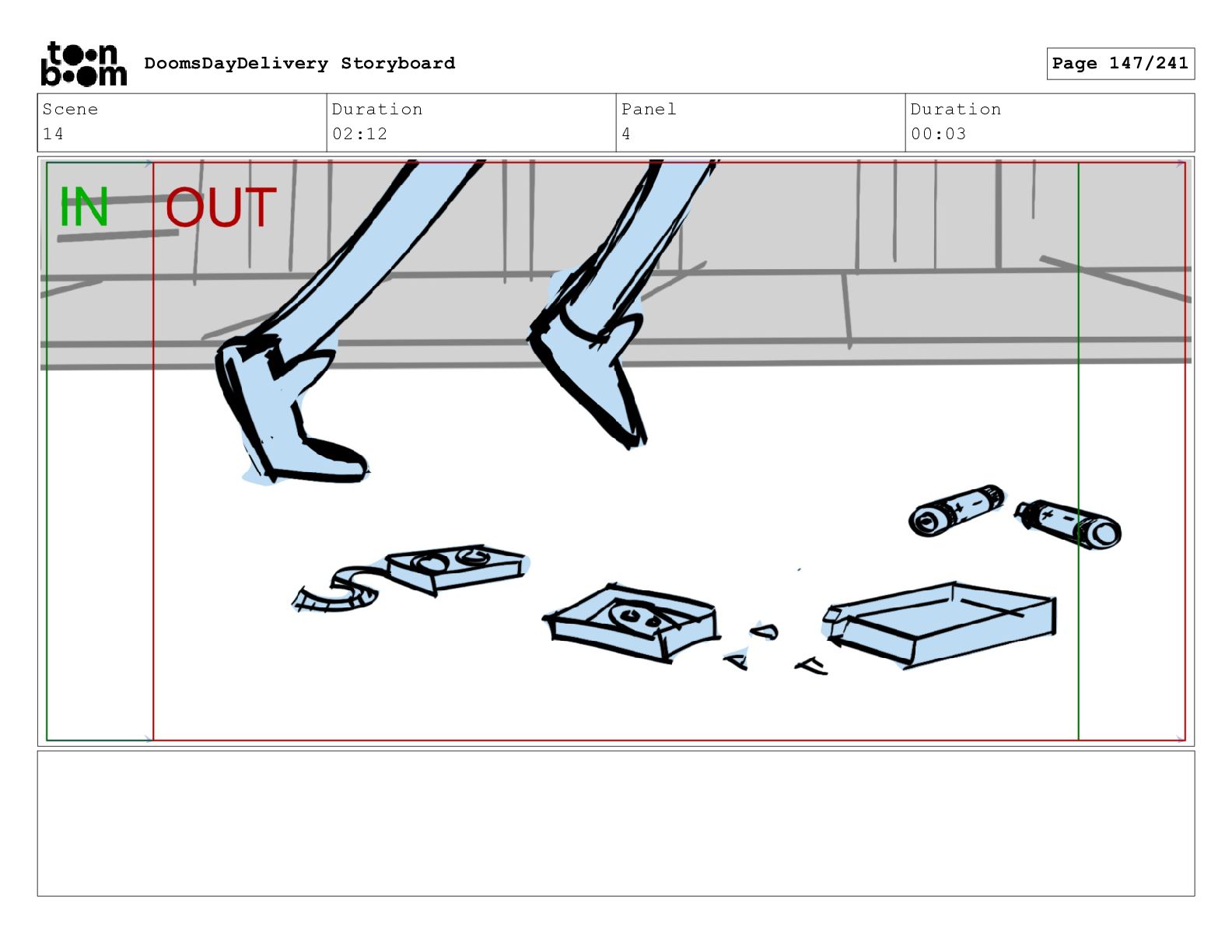Click the Duration label above "00:03"
This screenshot has height=952, width=1232.
click(x=956, y=110)
